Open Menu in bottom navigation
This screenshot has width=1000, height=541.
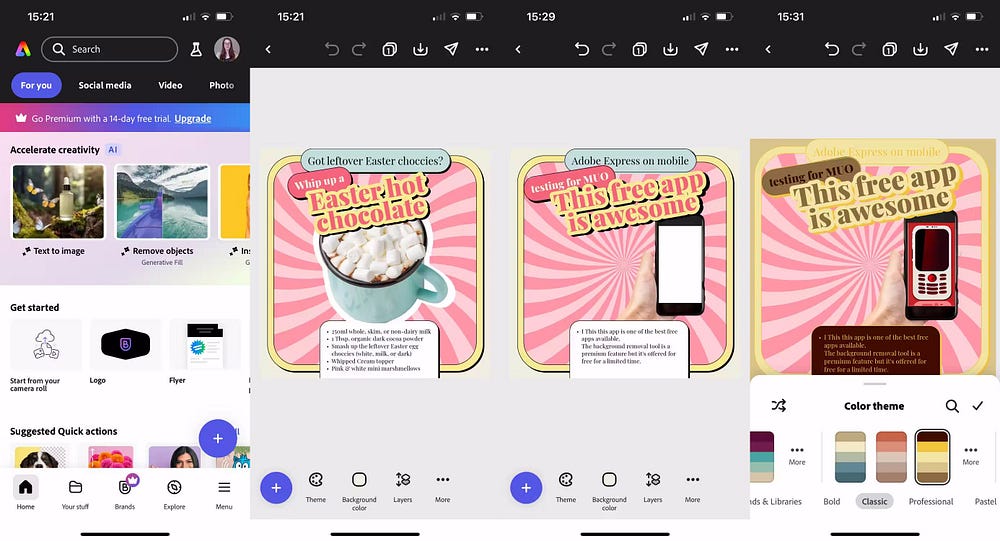(224, 493)
